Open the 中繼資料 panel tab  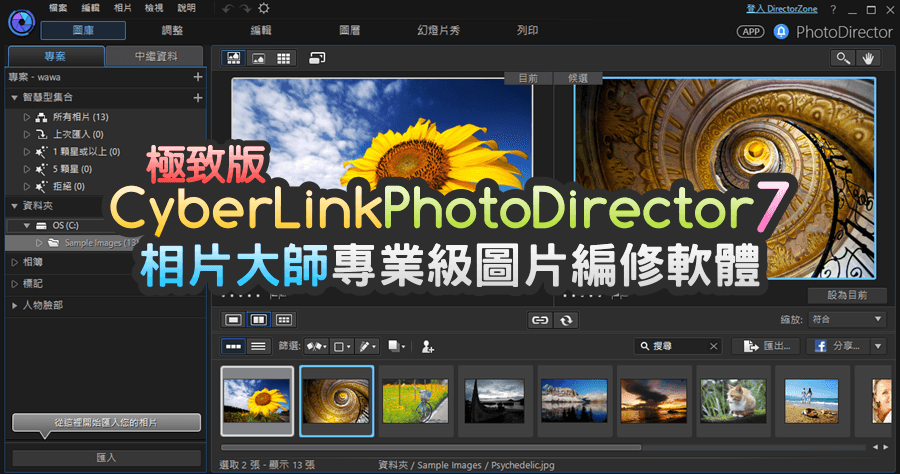click(155, 56)
